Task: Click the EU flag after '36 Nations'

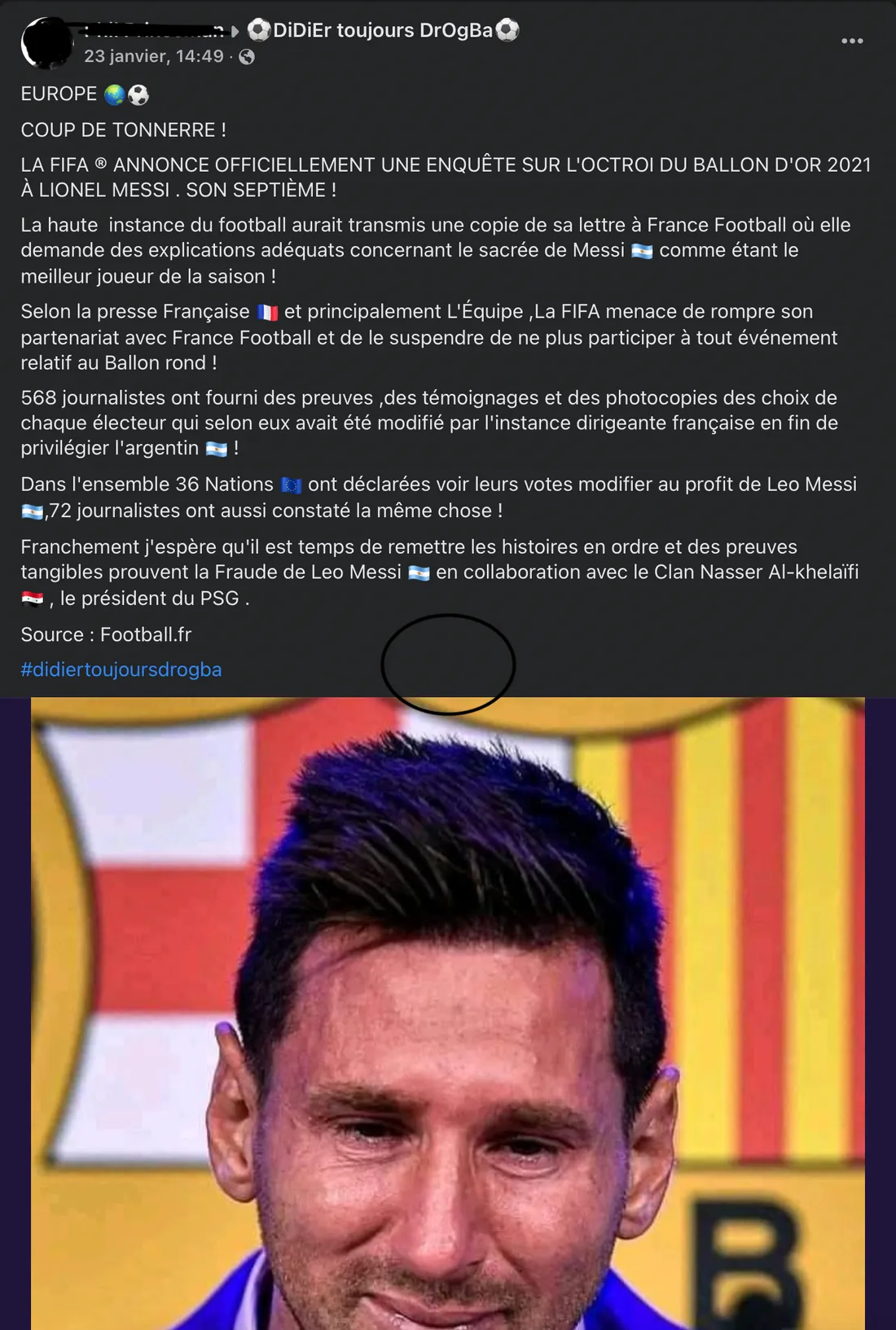Action: (291, 485)
